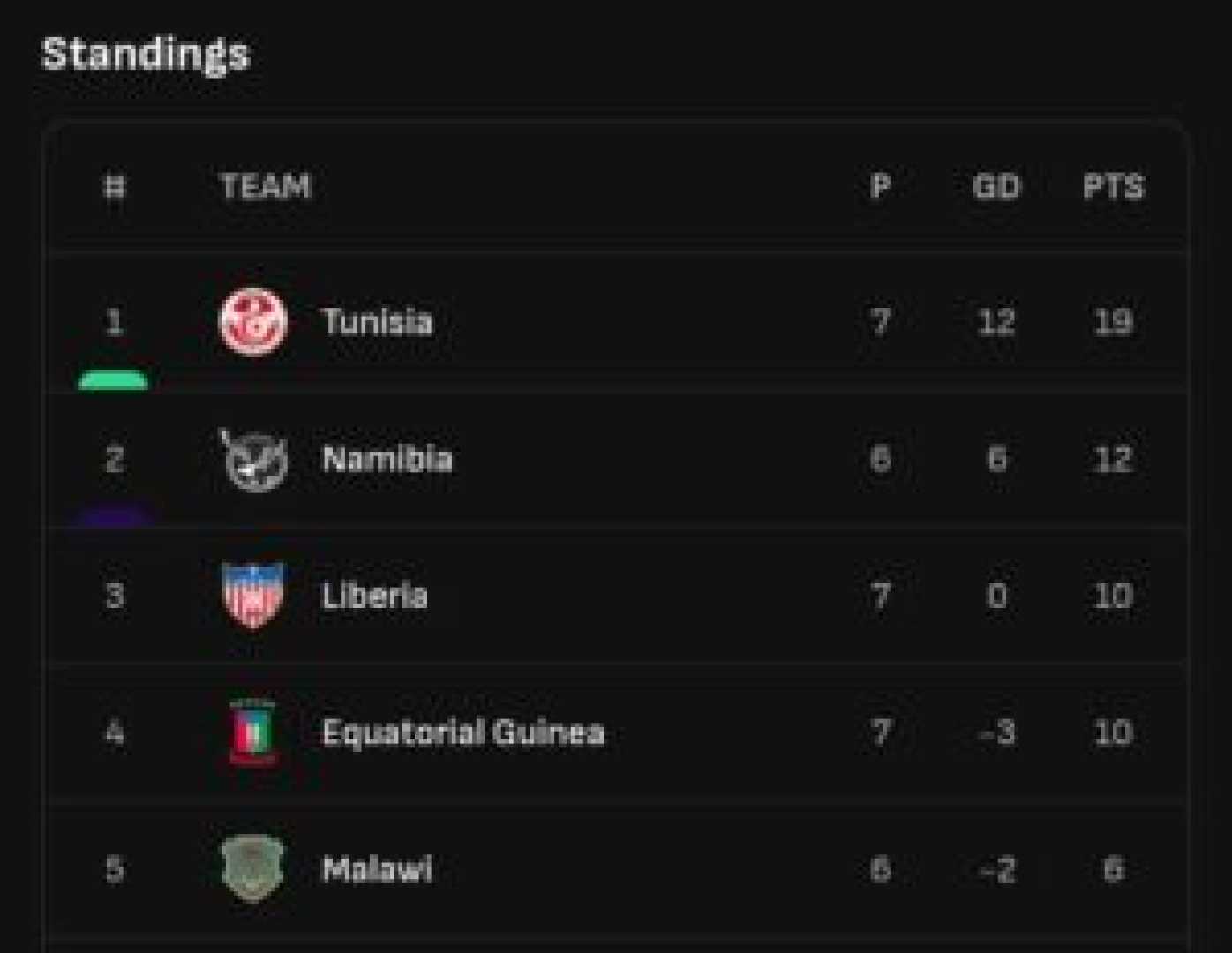The width and height of the screenshot is (1232, 953).
Task: Click Tunisia's 19 points value
Action: tap(1113, 322)
